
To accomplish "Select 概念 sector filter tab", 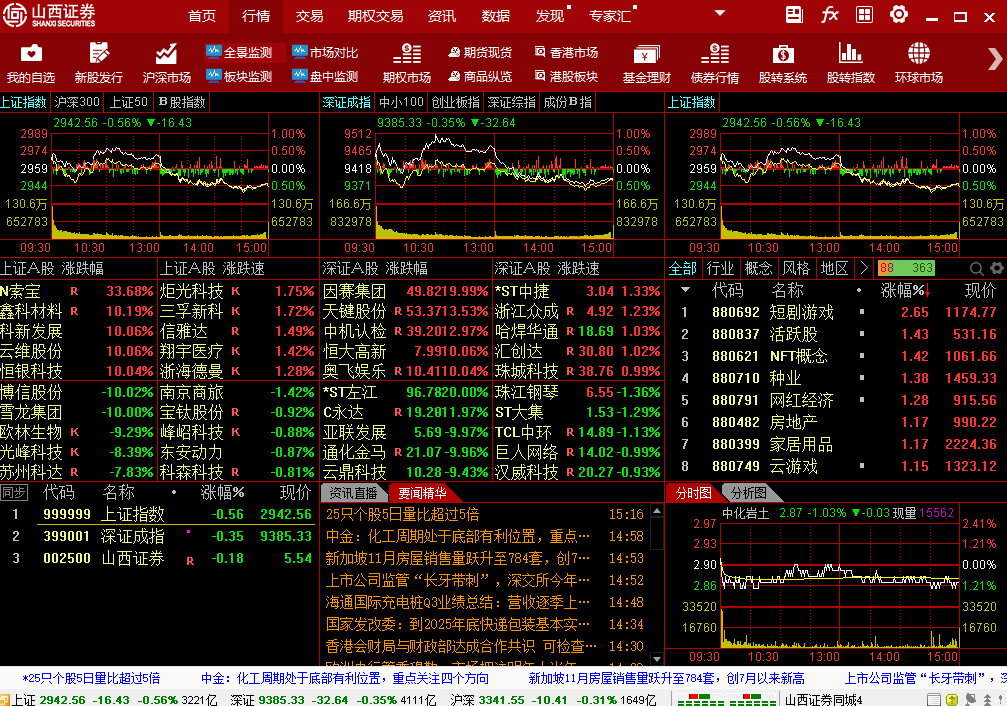I will click(758, 268).
